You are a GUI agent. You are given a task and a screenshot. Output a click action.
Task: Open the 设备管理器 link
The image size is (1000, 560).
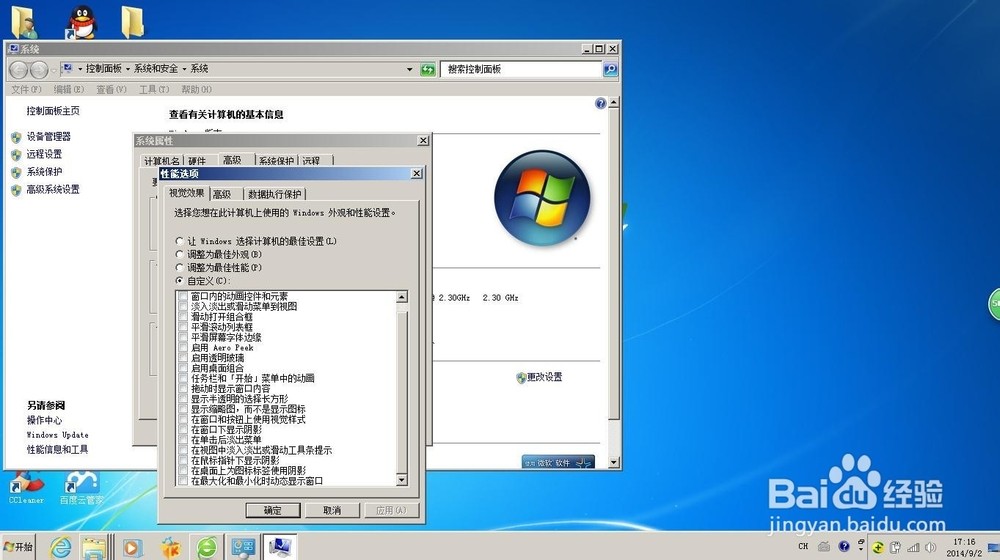[x=48, y=136]
